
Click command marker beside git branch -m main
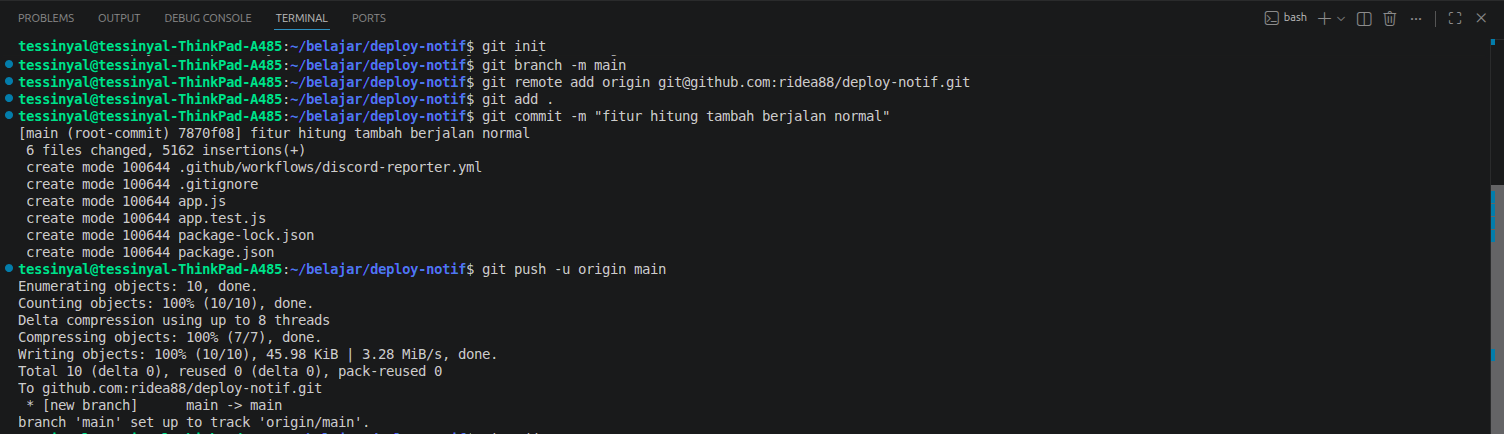point(9,64)
